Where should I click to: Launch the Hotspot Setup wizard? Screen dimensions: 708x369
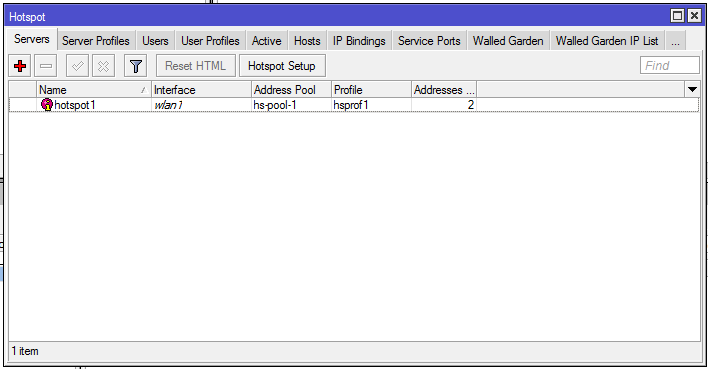(x=282, y=66)
